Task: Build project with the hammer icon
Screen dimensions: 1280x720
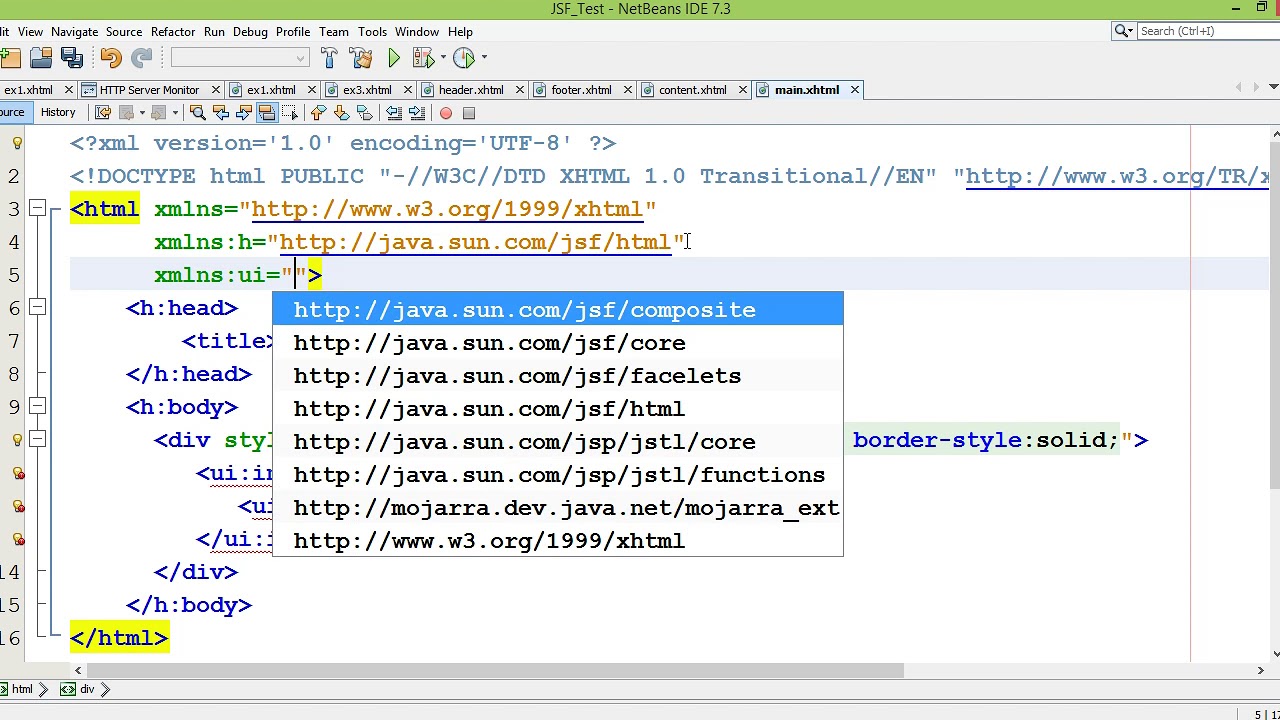Action: pos(329,58)
